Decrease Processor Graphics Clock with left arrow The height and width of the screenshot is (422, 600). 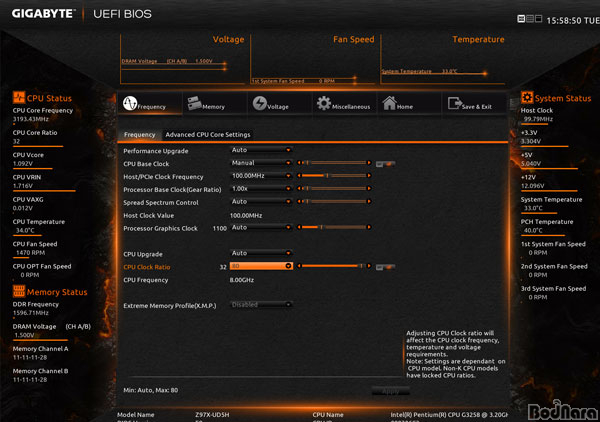tap(299, 227)
